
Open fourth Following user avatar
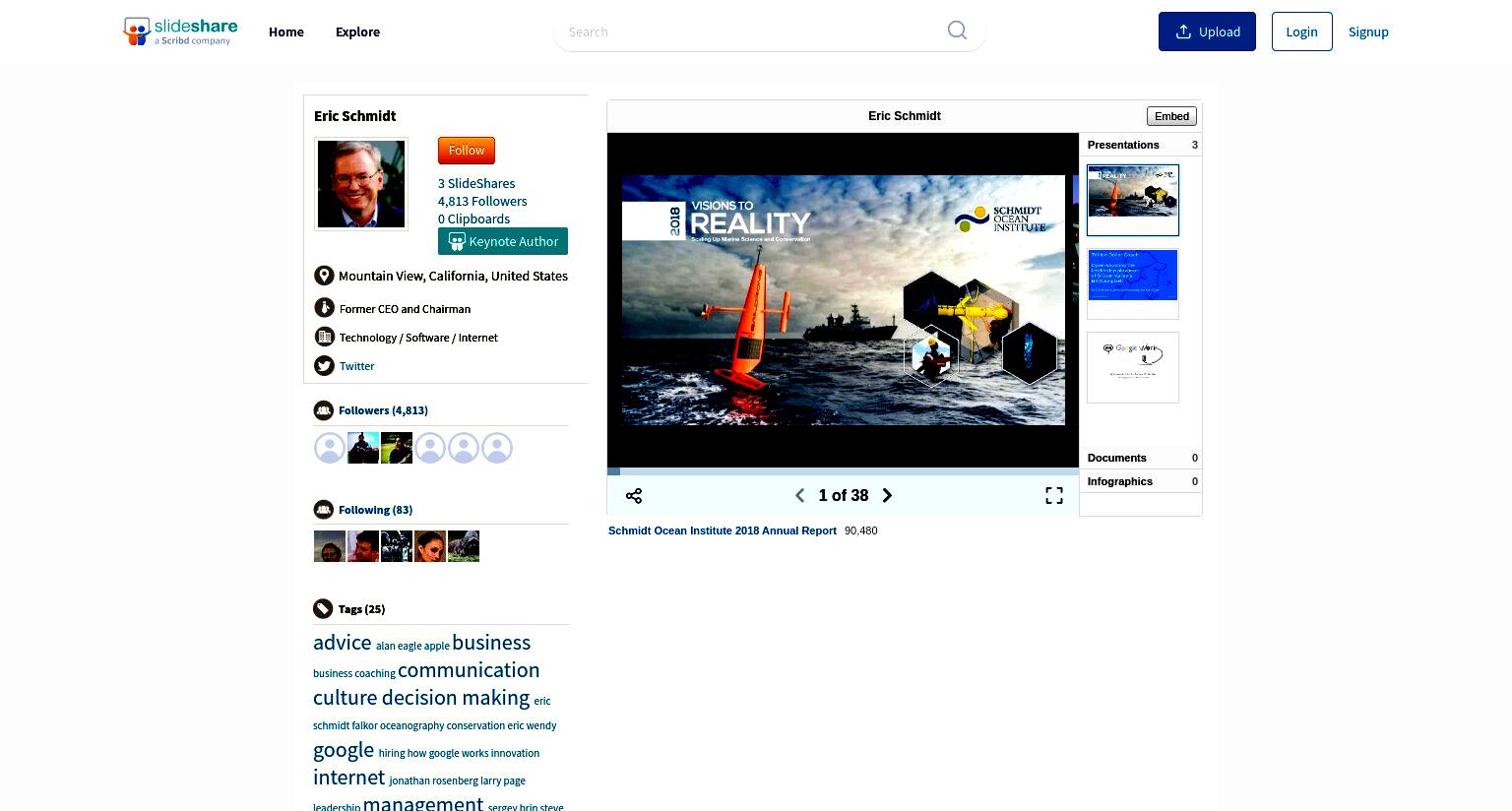coord(430,546)
